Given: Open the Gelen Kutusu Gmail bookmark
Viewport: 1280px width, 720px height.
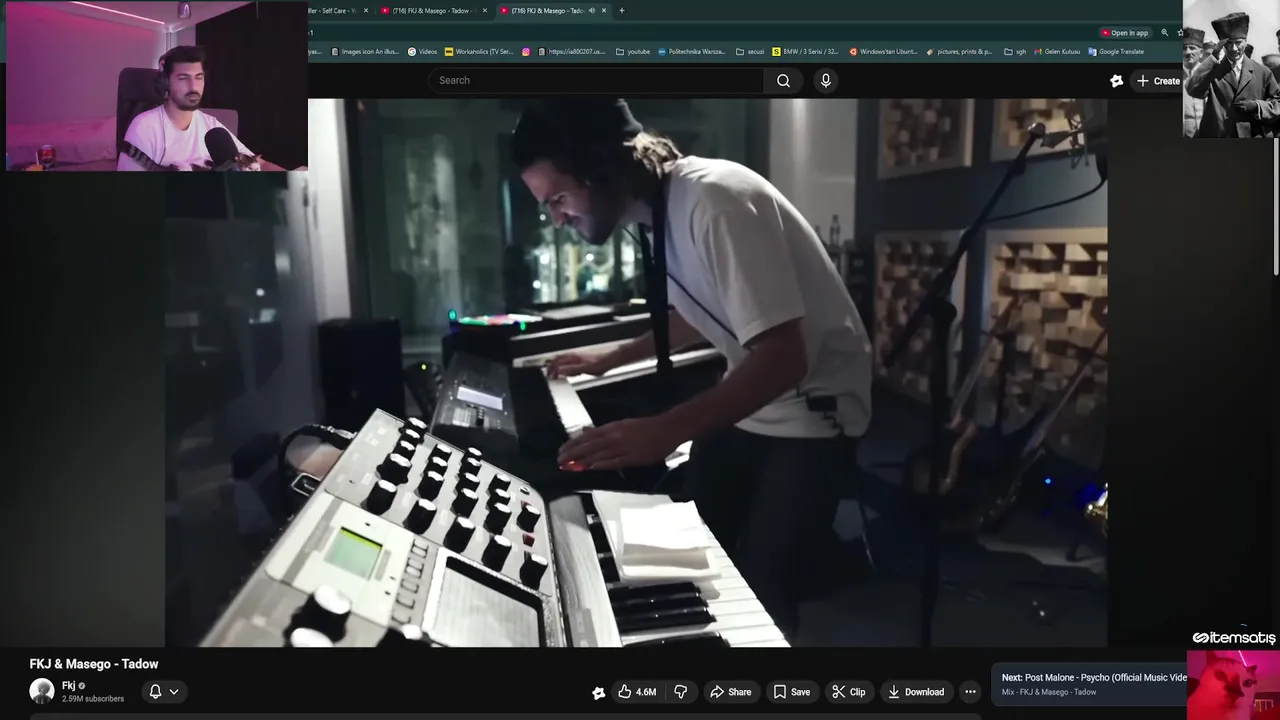Looking at the screenshot, I should [x=1056, y=51].
